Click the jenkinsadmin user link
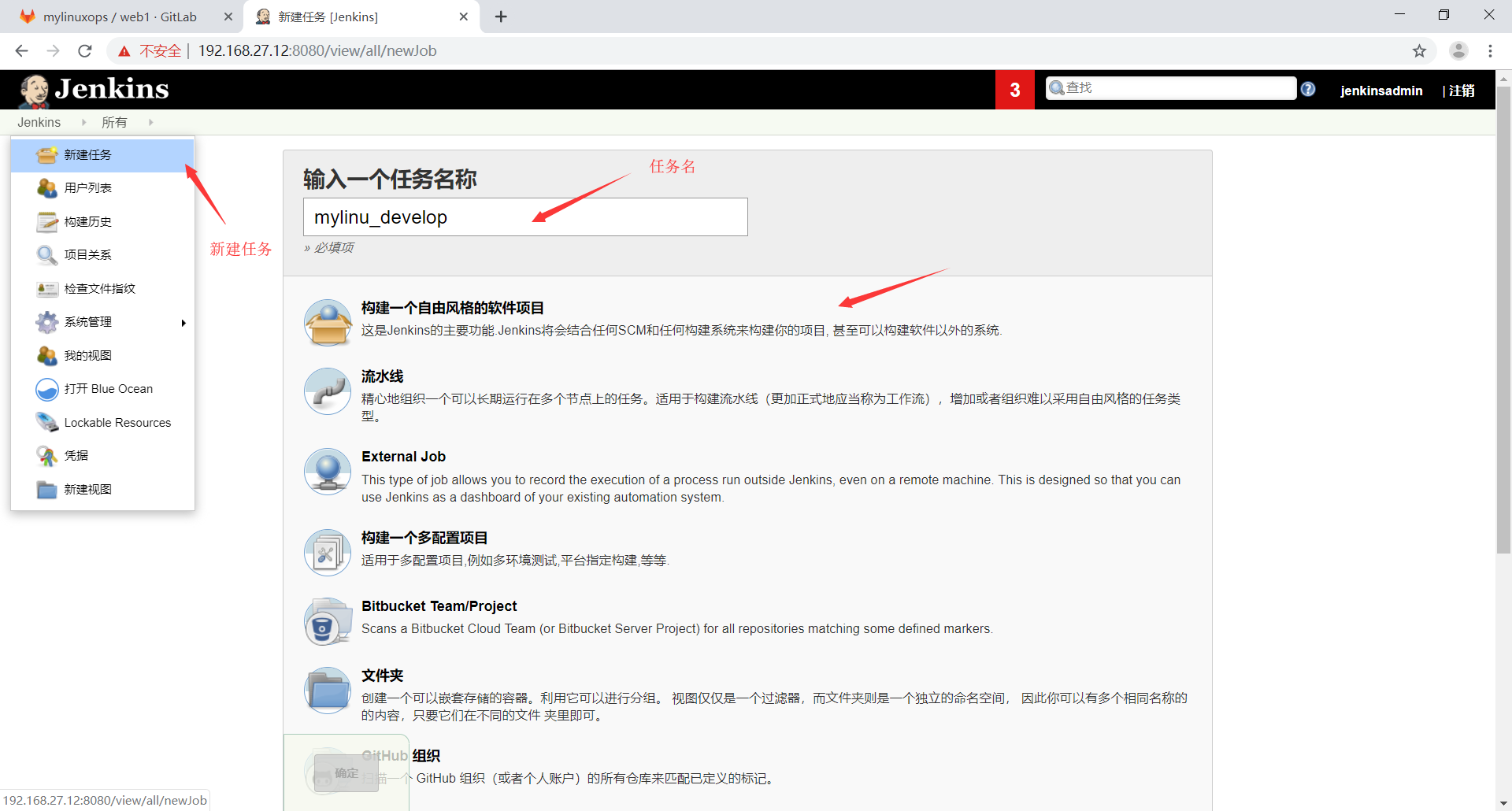Screen dimensions: 1512x811 coord(1381,91)
